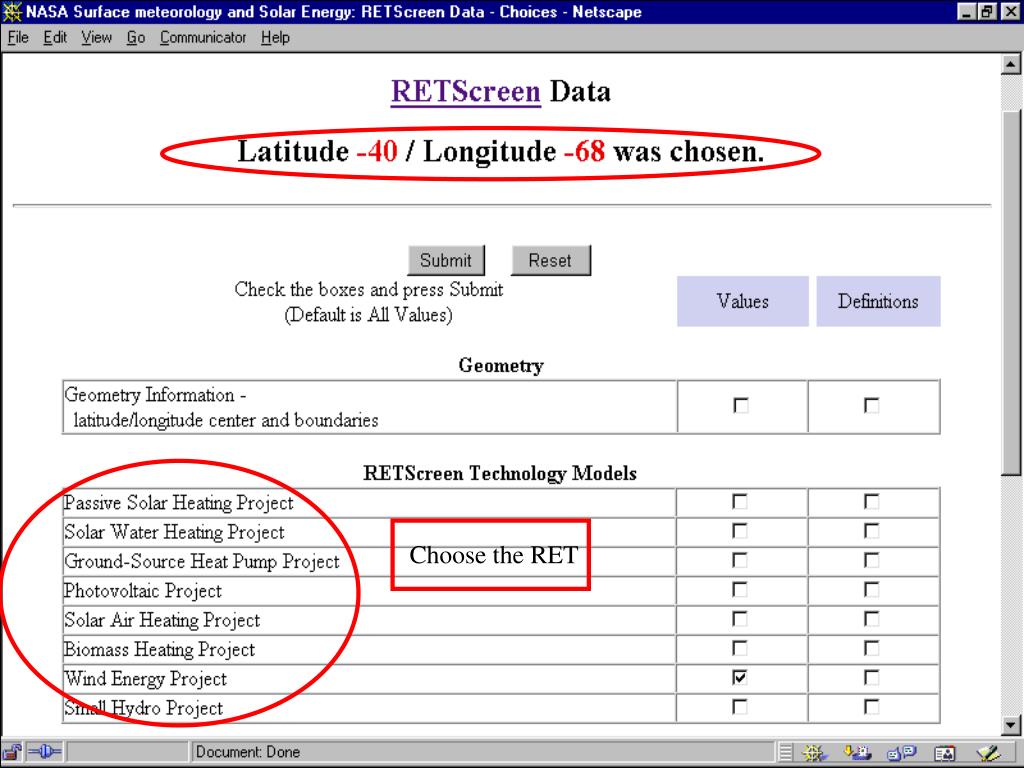Click 'Document: Done' status bar text
The image size is (1024, 768).
tap(248, 752)
